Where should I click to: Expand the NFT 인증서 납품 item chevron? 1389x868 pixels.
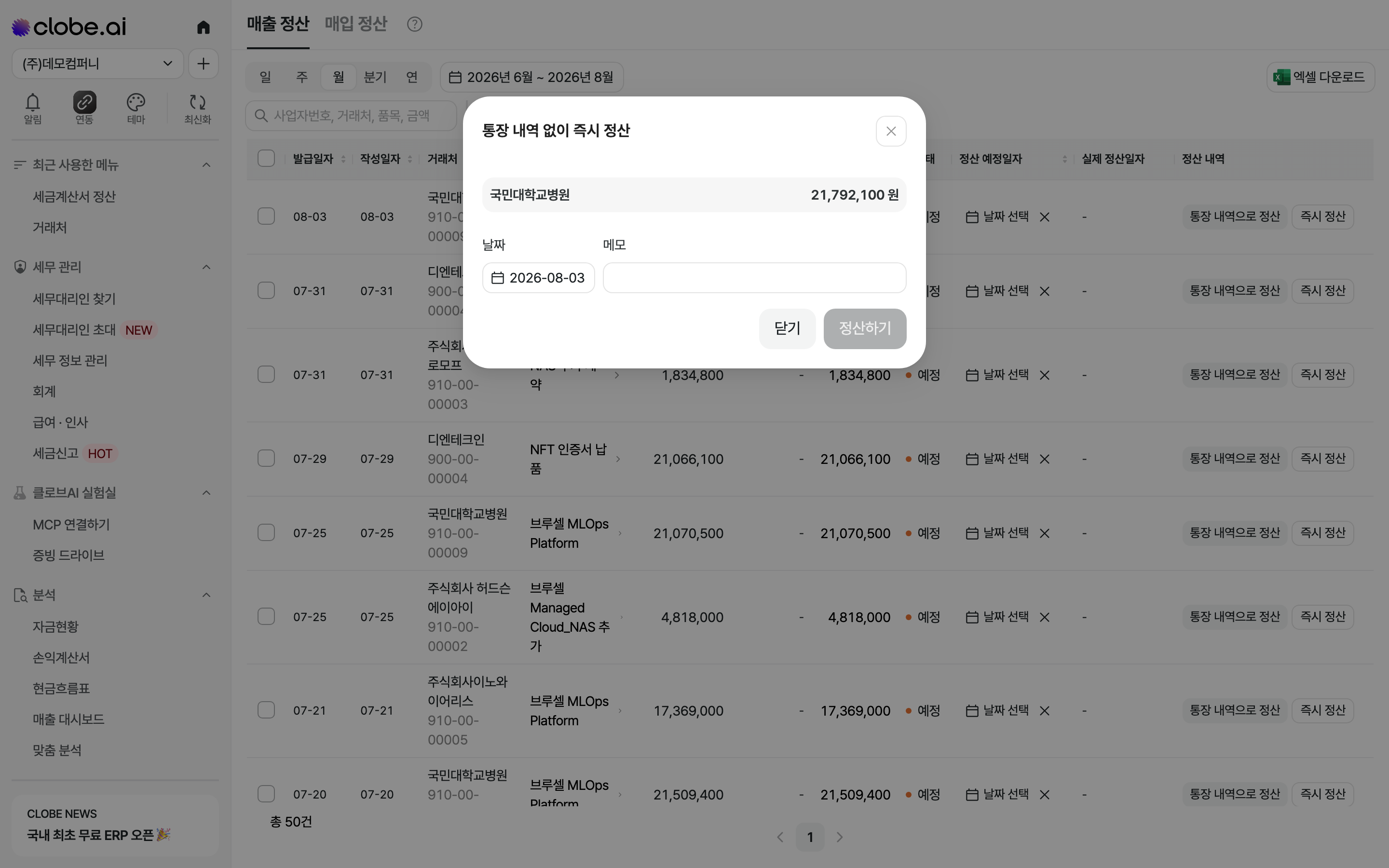tap(618, 459)
